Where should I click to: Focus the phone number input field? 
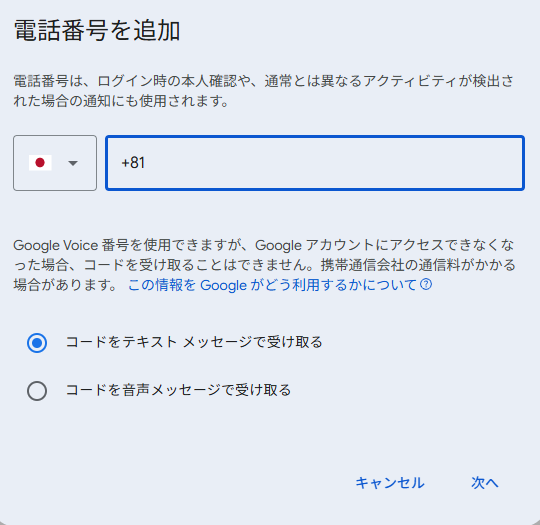click(315, 163)
